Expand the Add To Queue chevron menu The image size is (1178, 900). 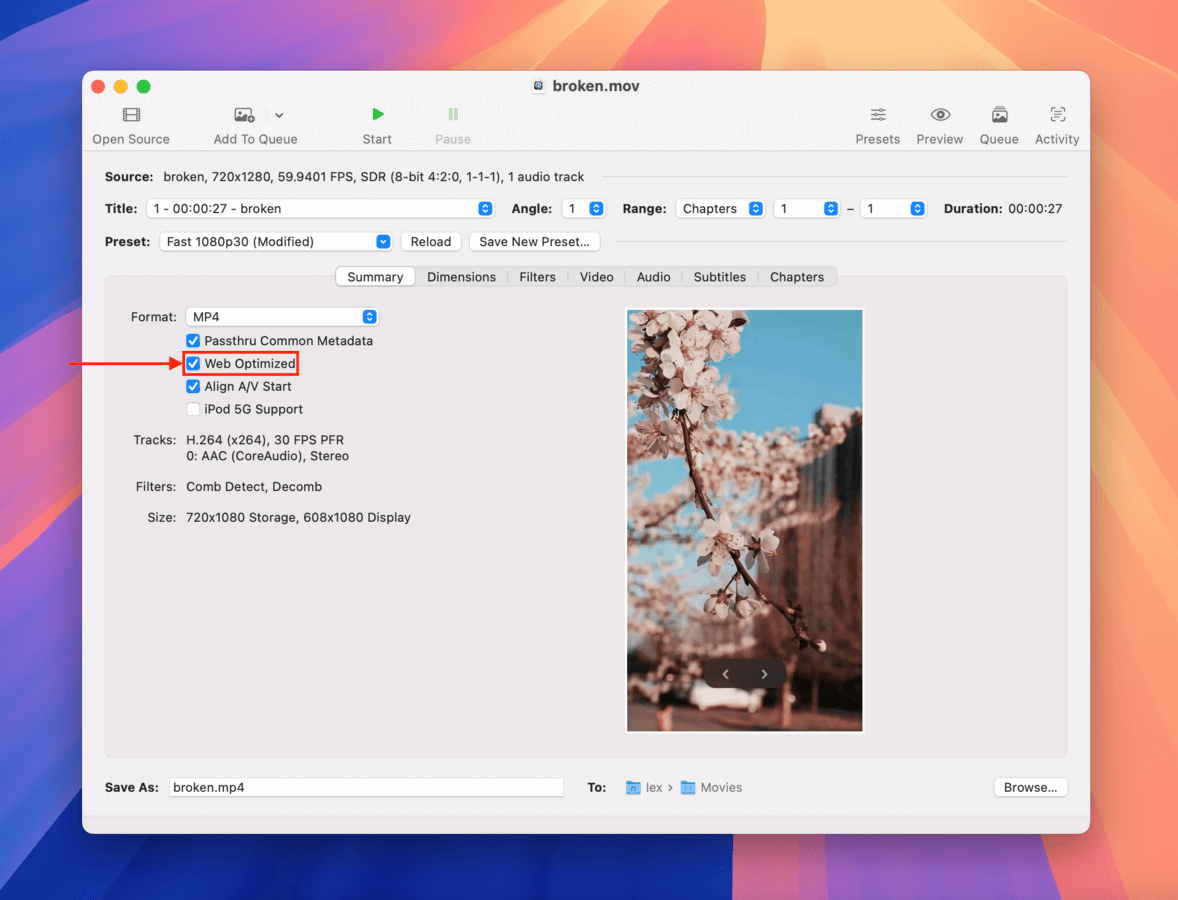coord(279,115)
